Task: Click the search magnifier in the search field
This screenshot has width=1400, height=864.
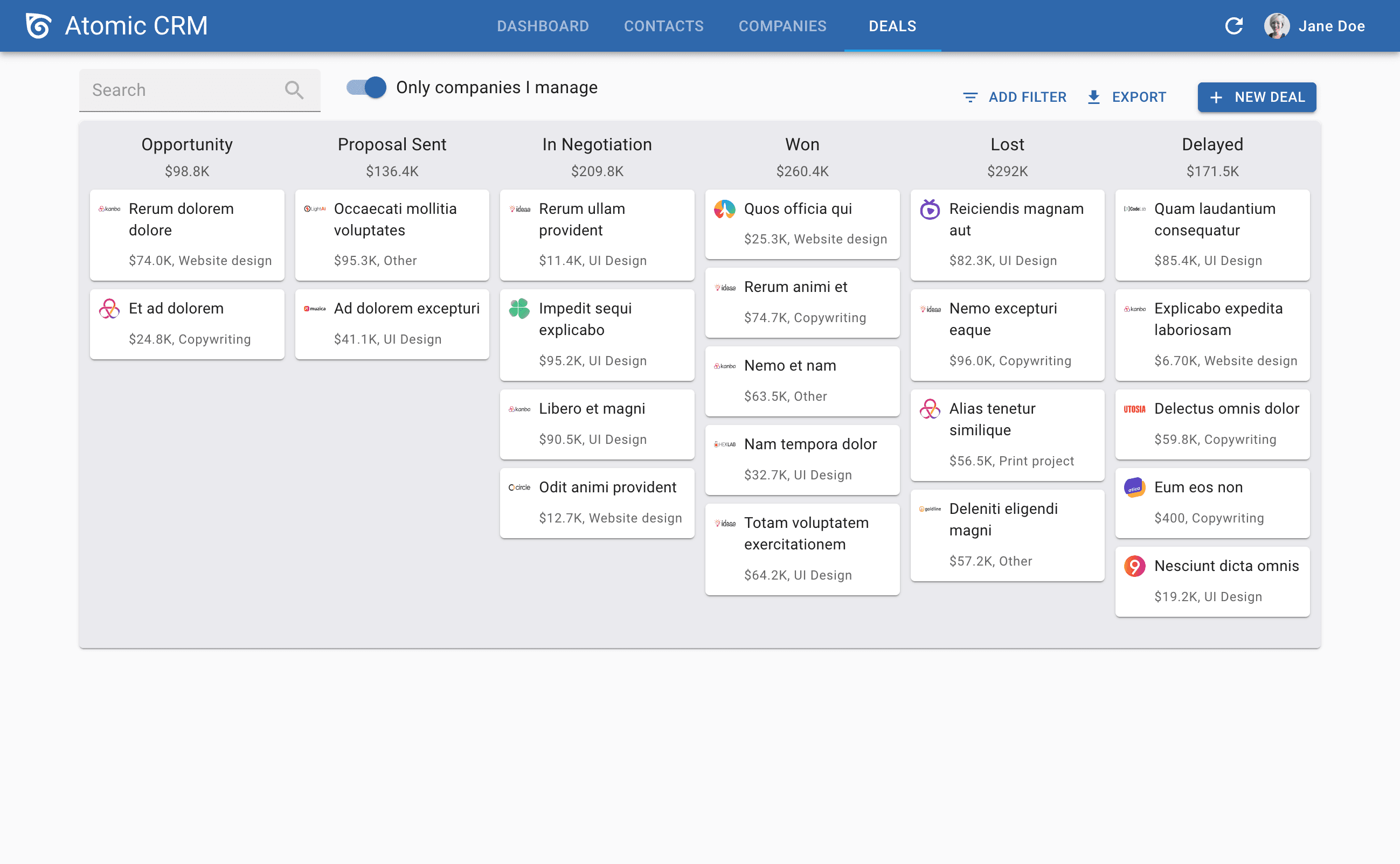Action: 294,90
